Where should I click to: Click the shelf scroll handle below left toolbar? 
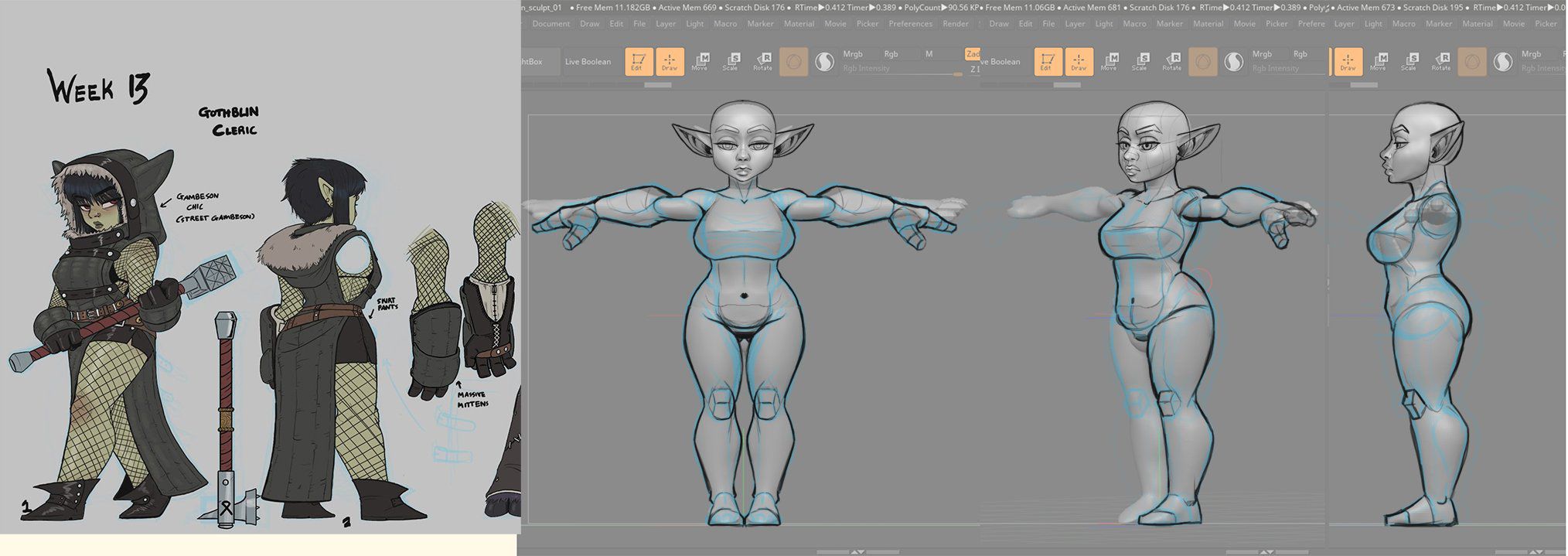(657, 85)
